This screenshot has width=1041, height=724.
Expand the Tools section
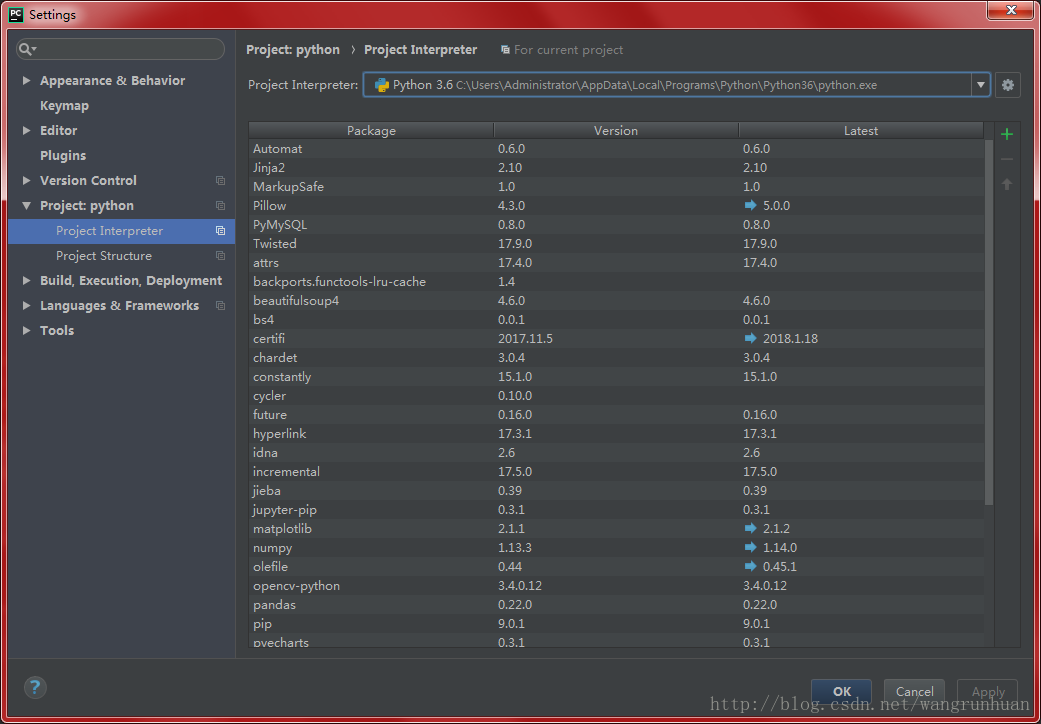(x=27, y=330)
